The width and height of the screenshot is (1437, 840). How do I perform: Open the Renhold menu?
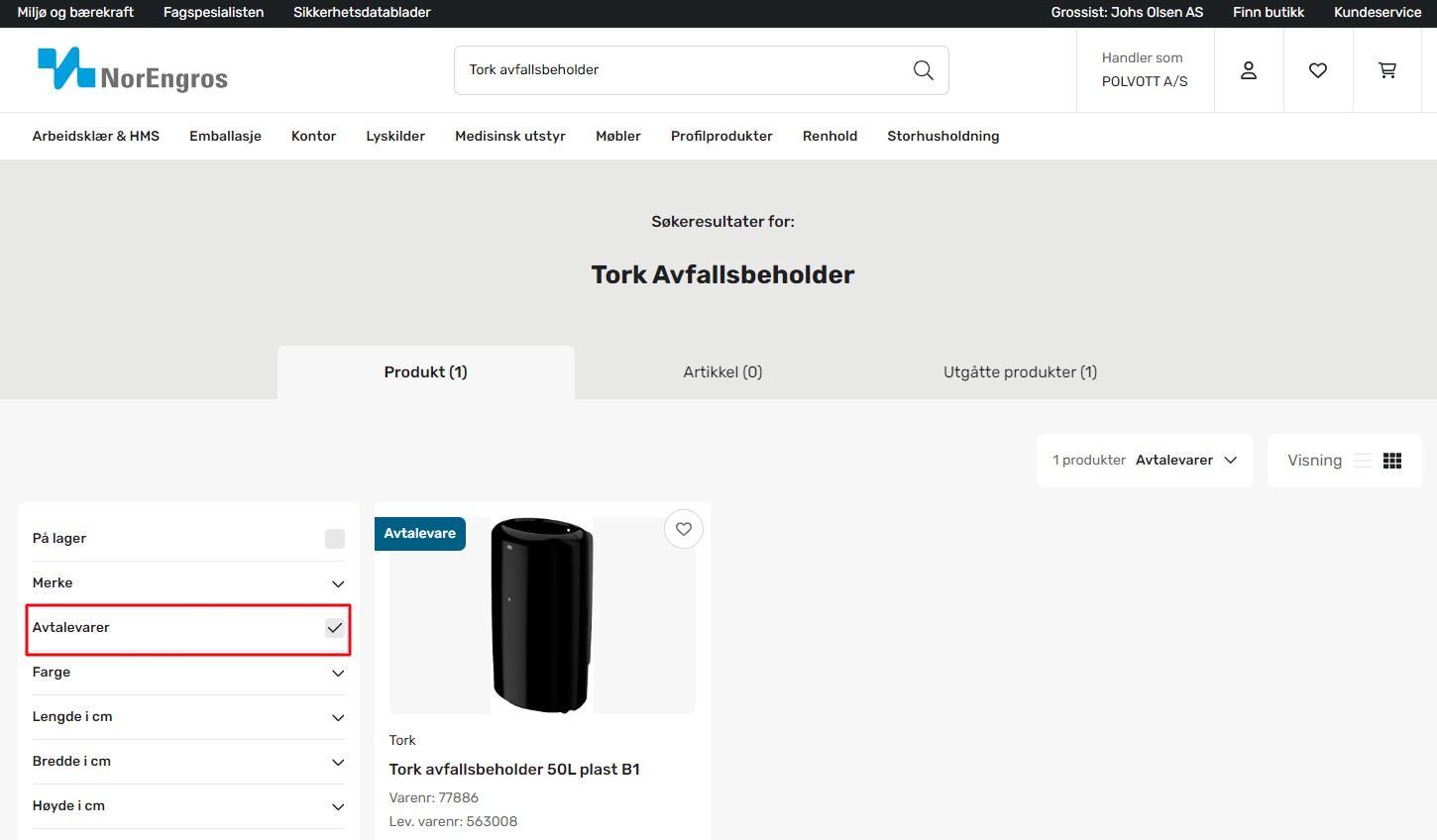pos(829,136)
